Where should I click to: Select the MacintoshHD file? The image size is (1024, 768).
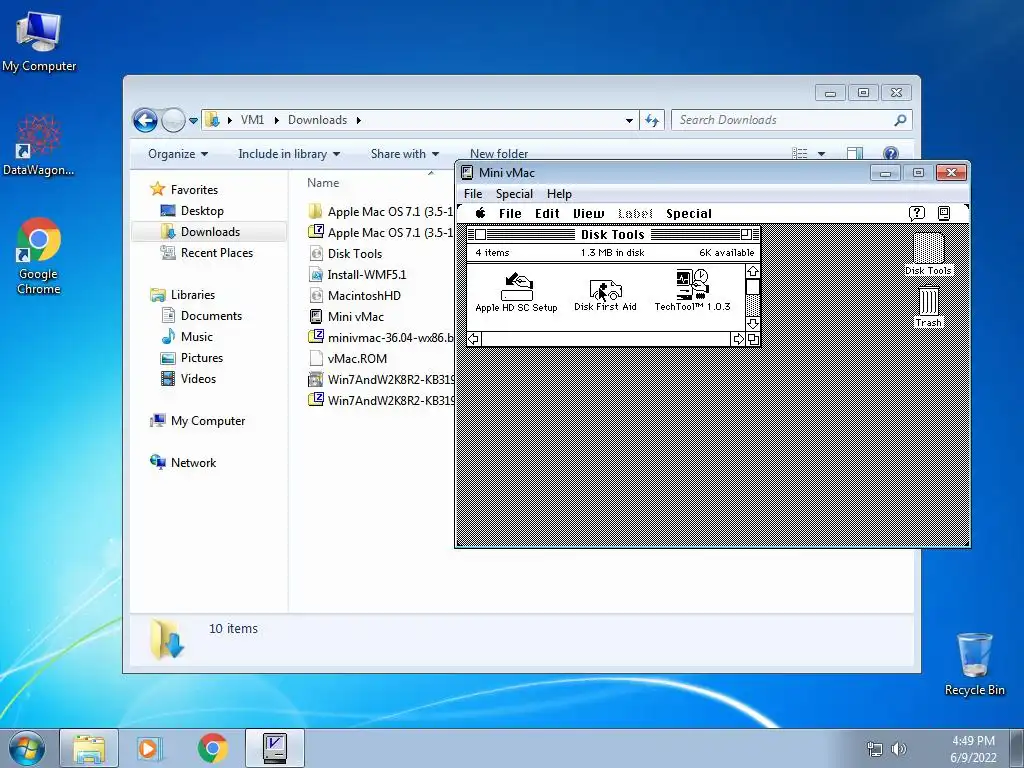pos(364,296)
